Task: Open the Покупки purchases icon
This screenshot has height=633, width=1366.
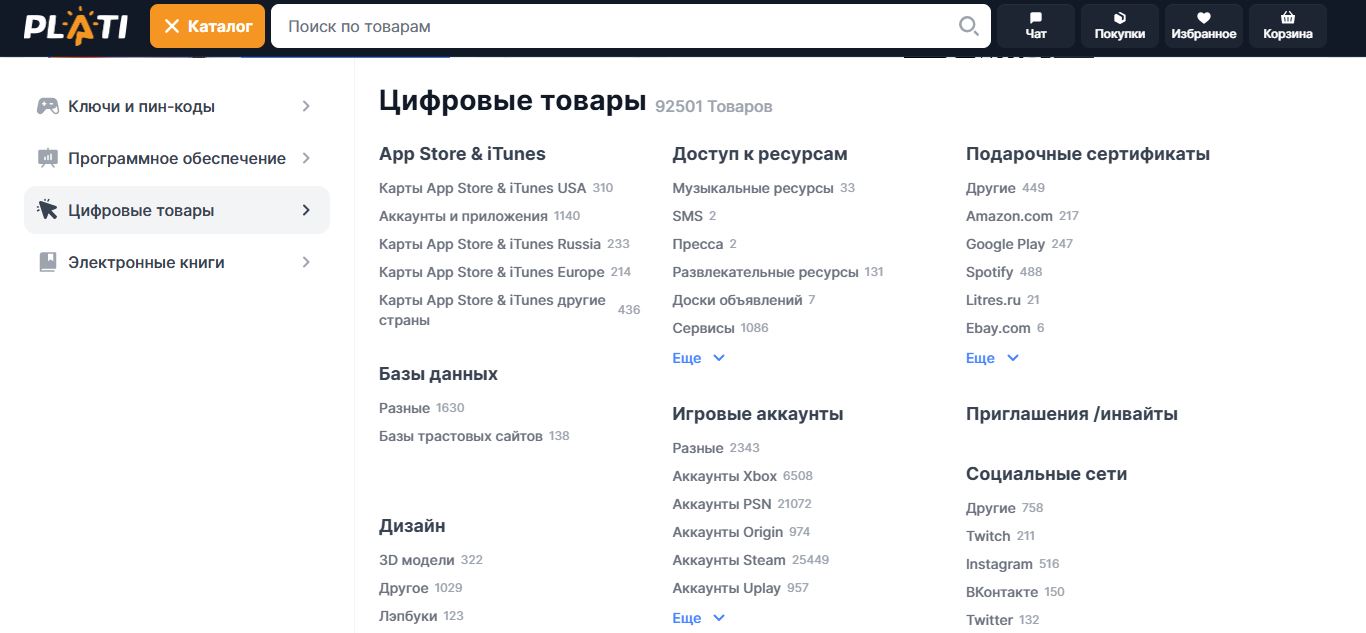Action: point(1120,18)
